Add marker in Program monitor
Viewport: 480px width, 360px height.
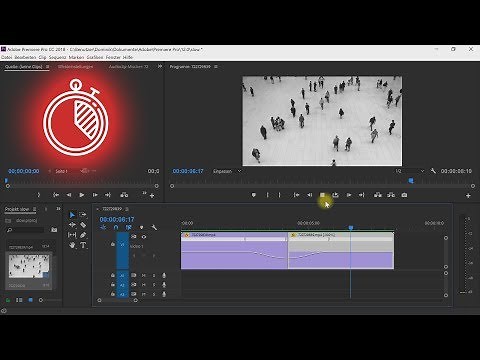click(254, 195)
